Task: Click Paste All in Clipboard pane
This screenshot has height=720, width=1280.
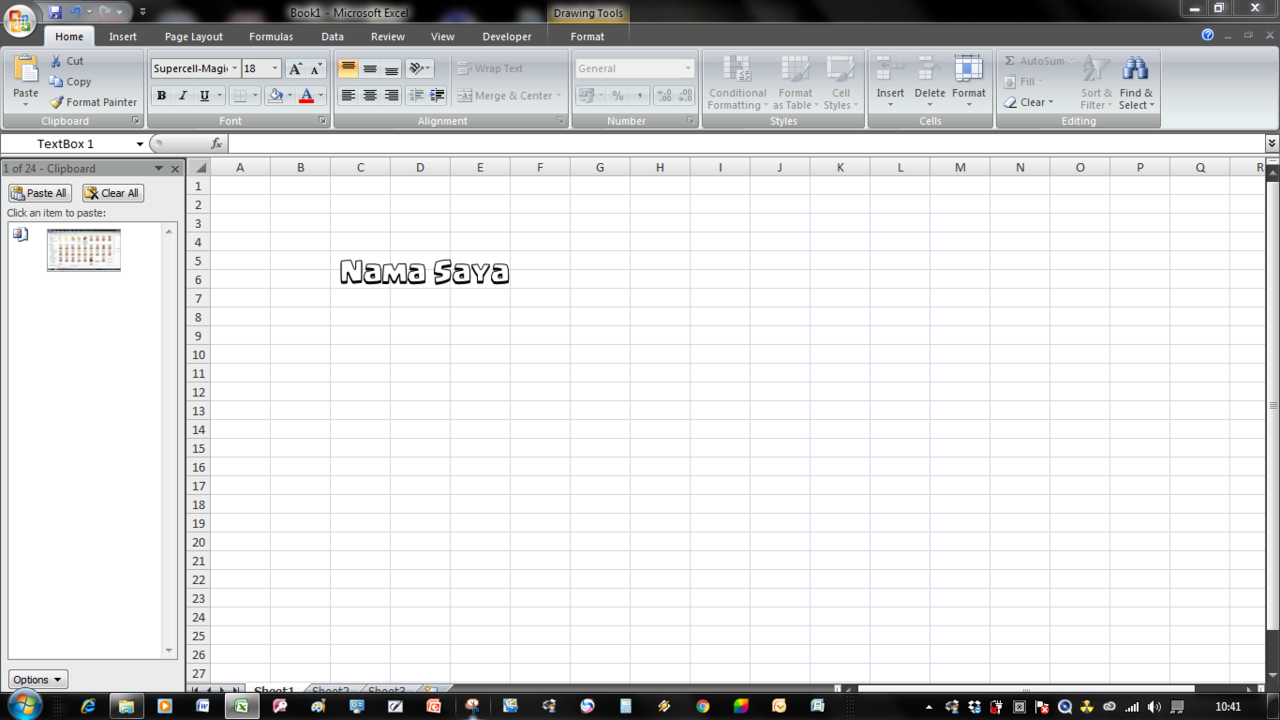Action: click(x=40, y=193)
